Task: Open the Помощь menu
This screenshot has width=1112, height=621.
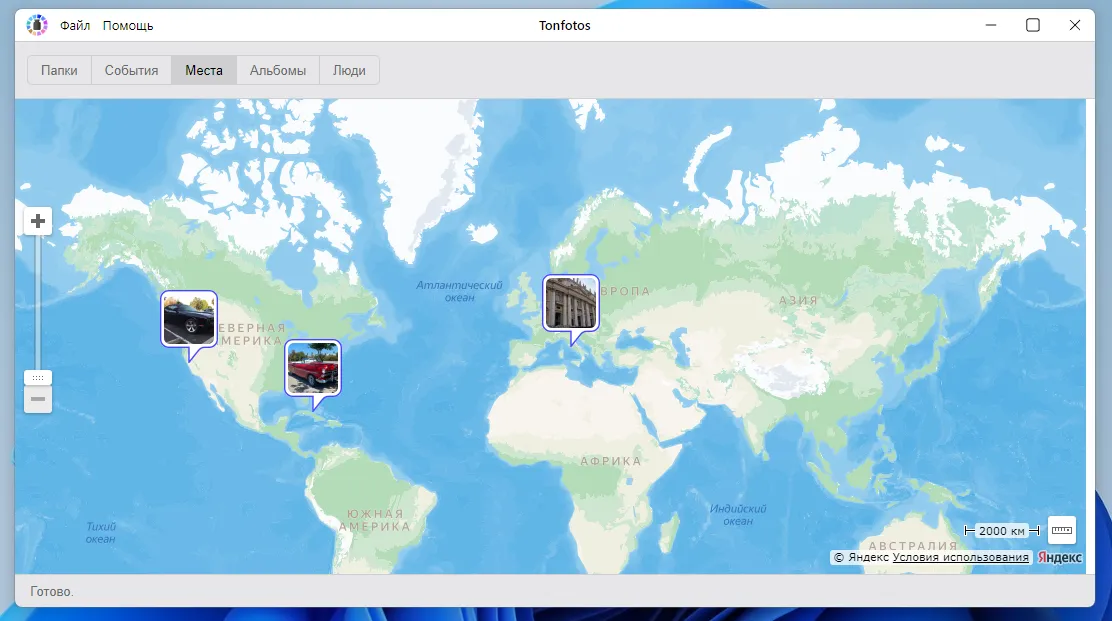Action: 128,26
